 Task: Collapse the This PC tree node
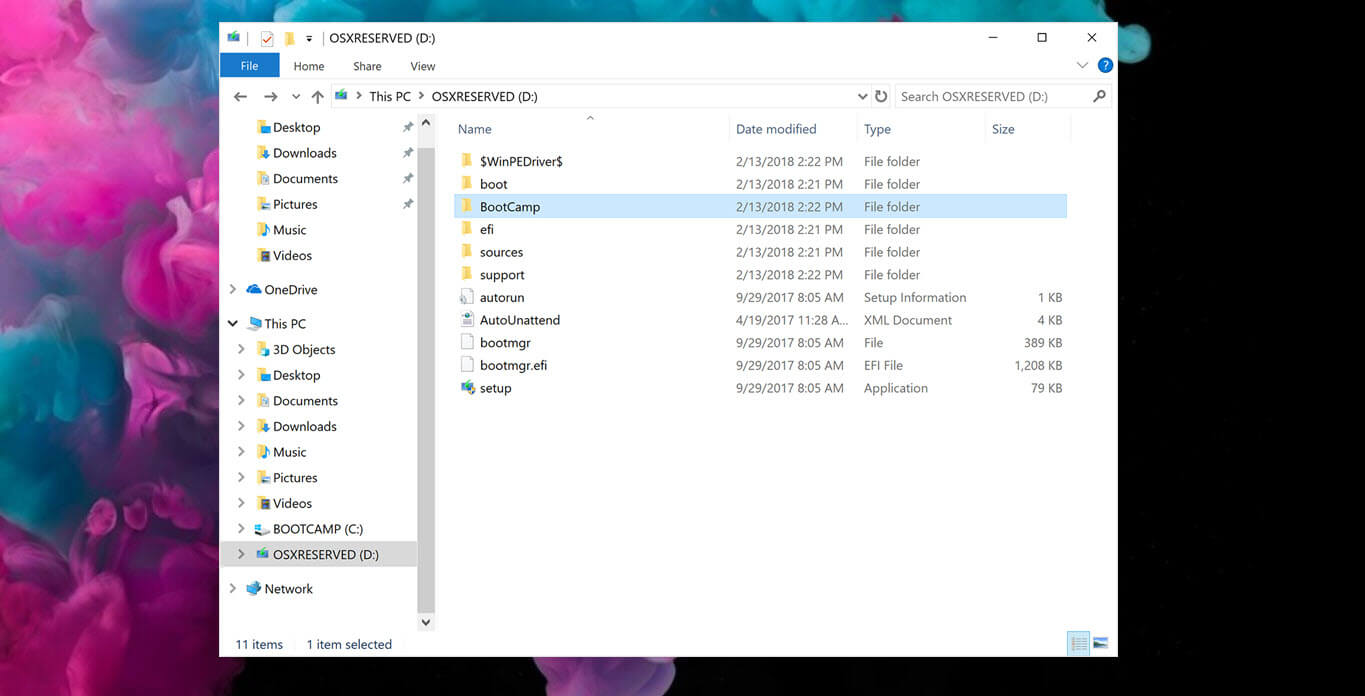(x=233, y=323)
